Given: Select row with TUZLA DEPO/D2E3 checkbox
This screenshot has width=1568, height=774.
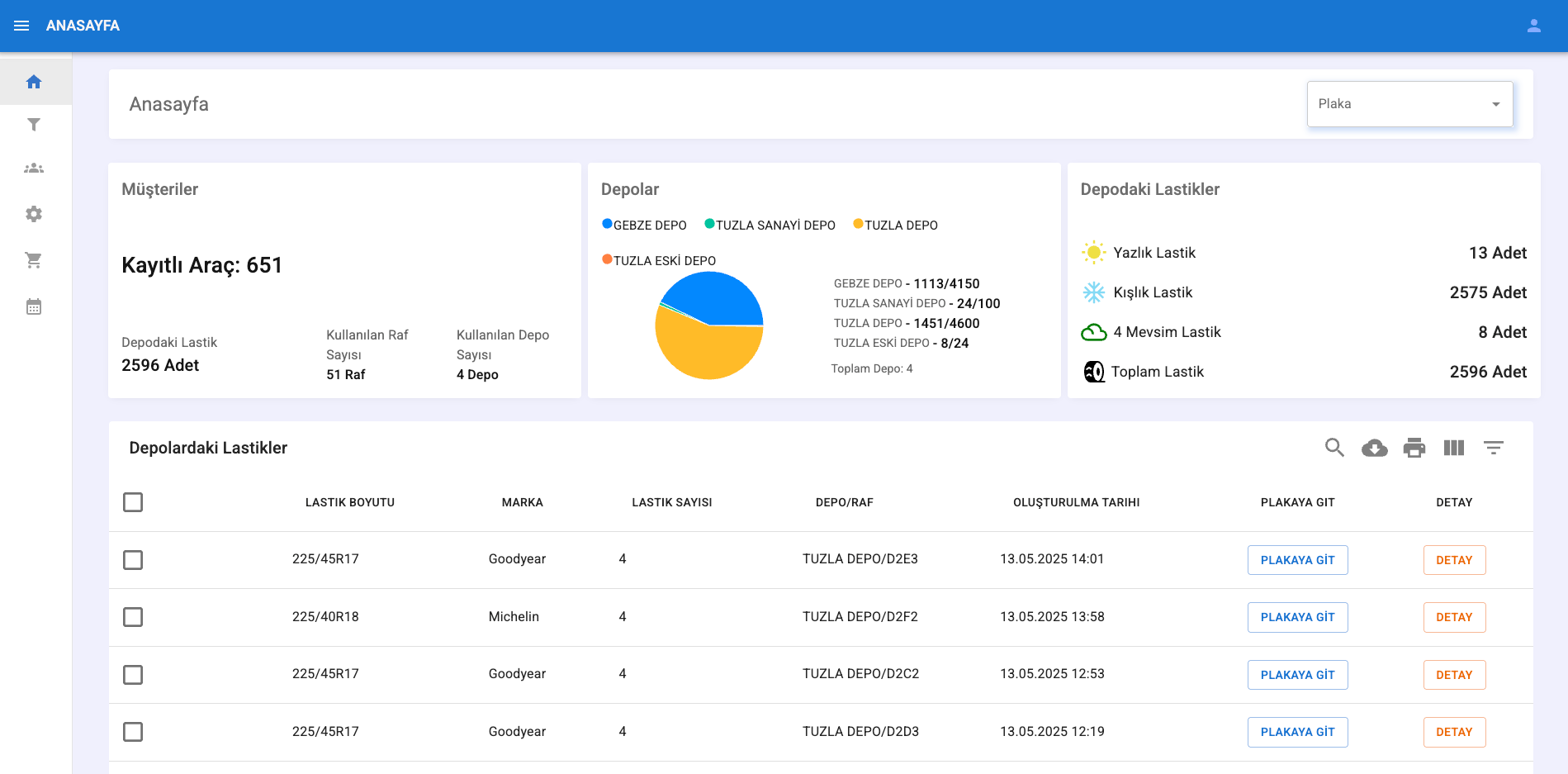Looking at the screenshot, I should tap(133, 560).
